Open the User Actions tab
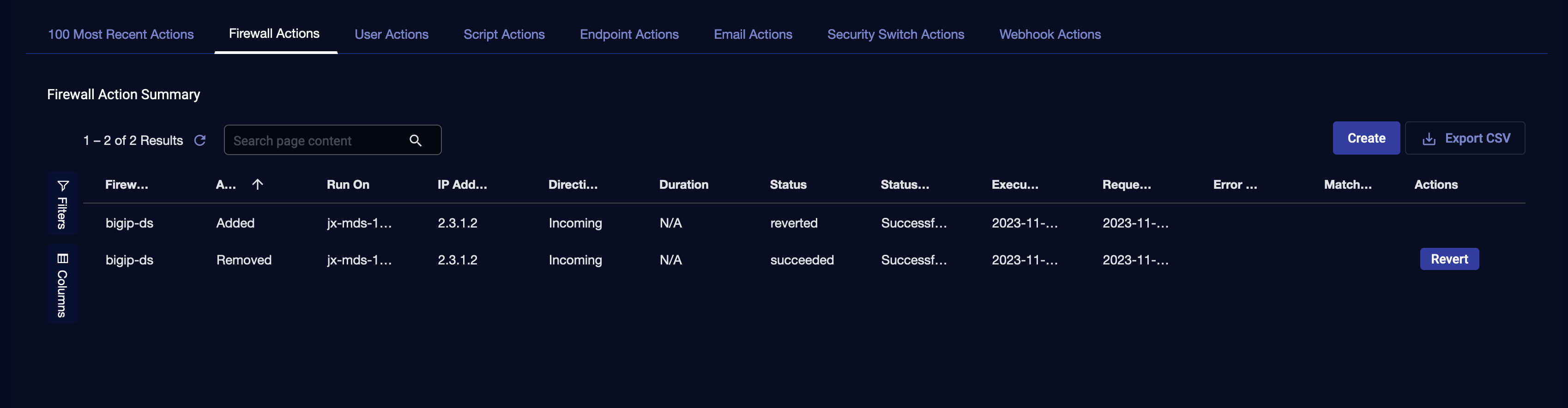 pos(392,35)
